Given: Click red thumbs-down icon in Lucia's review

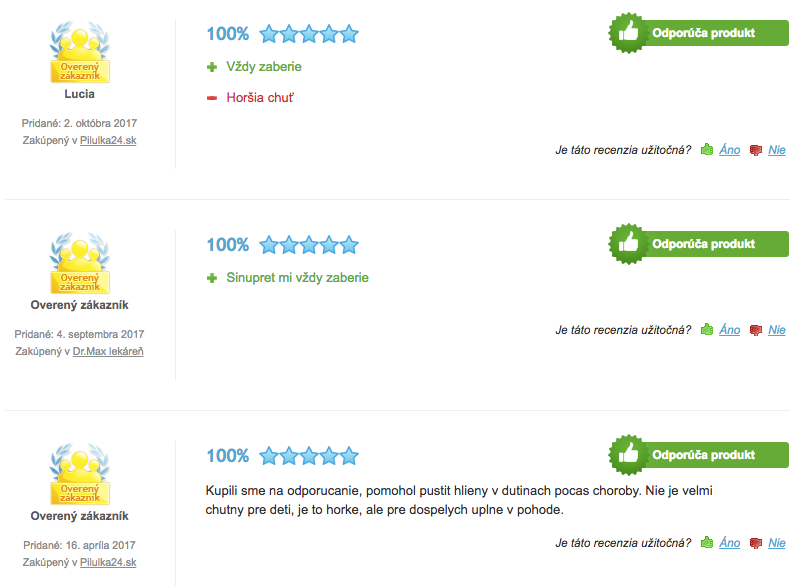Looking at the screenshot, I should tap(755, 150).
